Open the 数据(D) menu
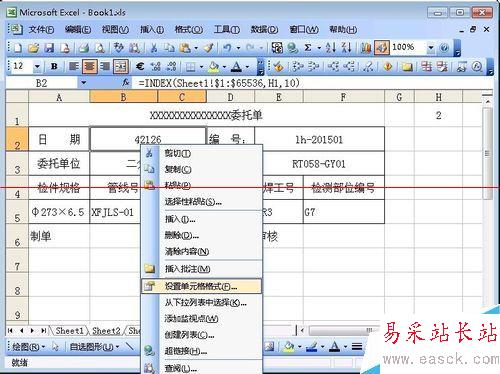The height and width of the screenshot is (374, 500). pos(264,30)
